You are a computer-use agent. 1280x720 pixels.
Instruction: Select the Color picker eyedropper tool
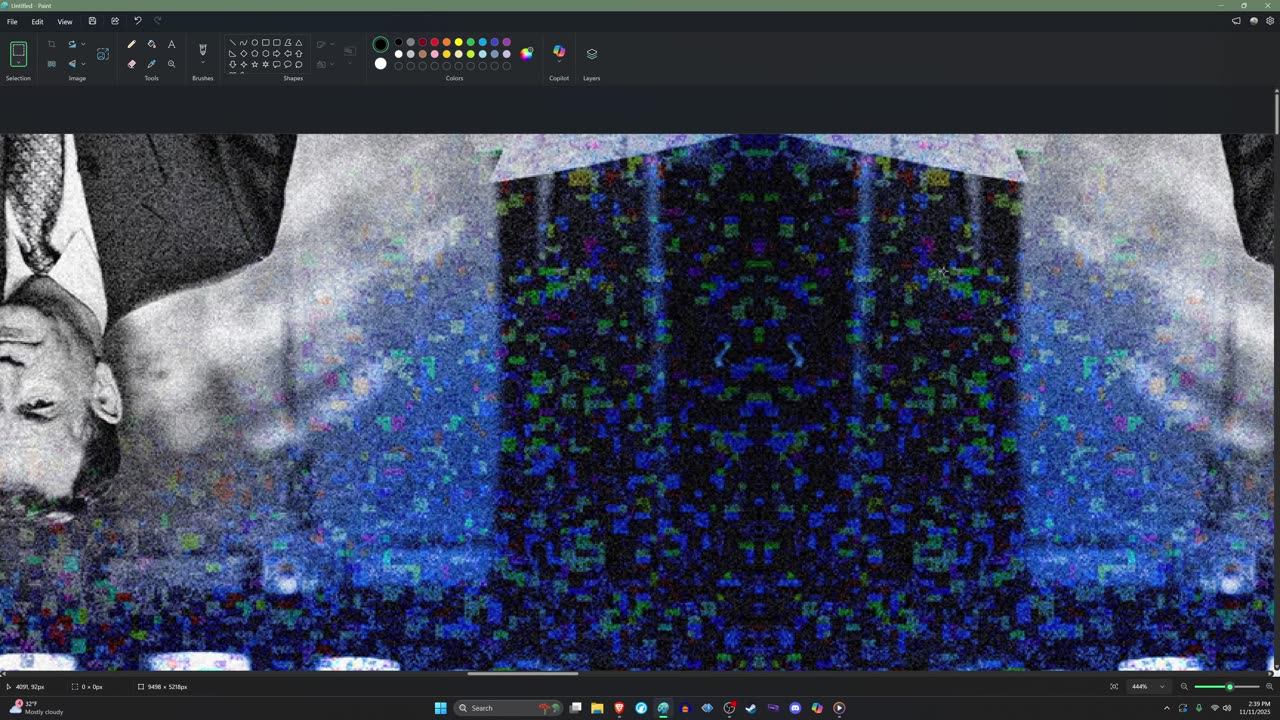(x=151, y=64)
